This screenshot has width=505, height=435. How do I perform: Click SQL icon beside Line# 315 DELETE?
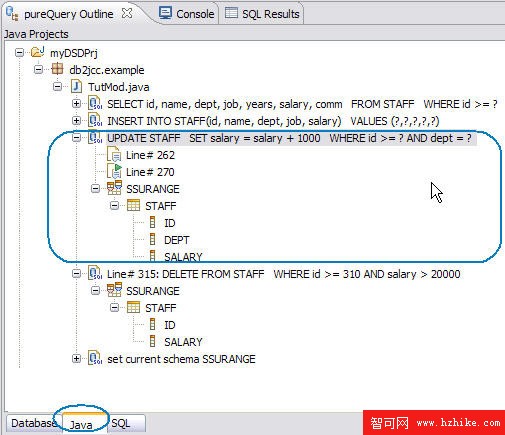[95, 274]
